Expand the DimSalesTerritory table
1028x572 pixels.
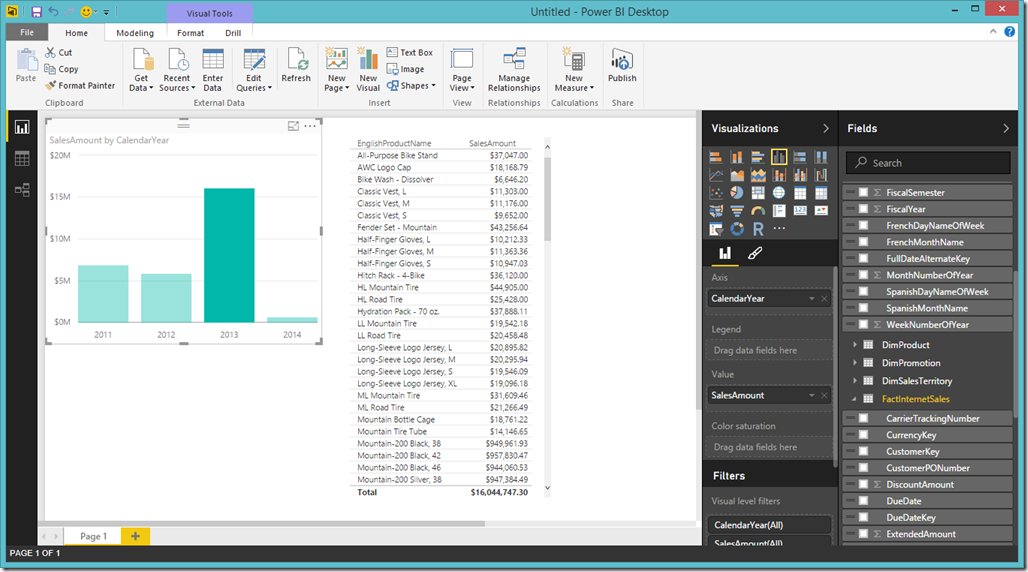854,380
